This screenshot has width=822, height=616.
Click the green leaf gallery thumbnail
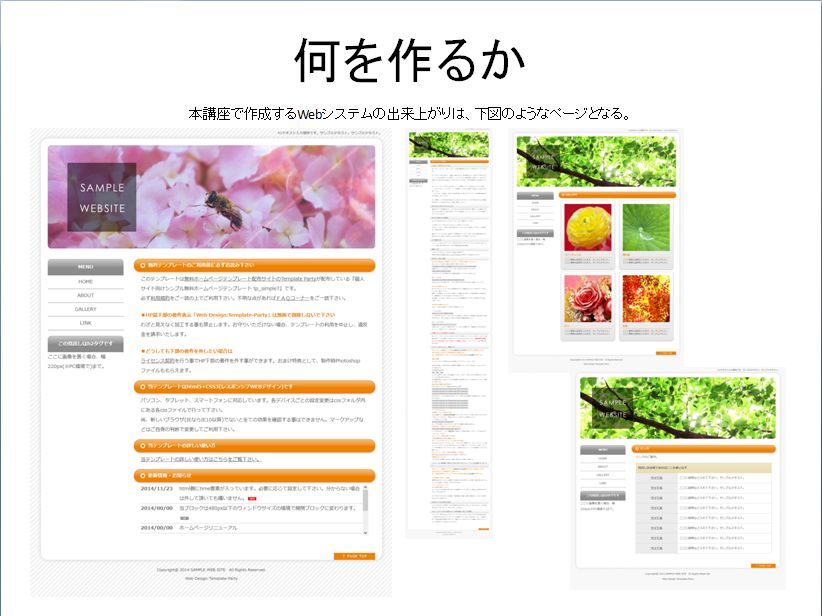click(x=646, y=227)
